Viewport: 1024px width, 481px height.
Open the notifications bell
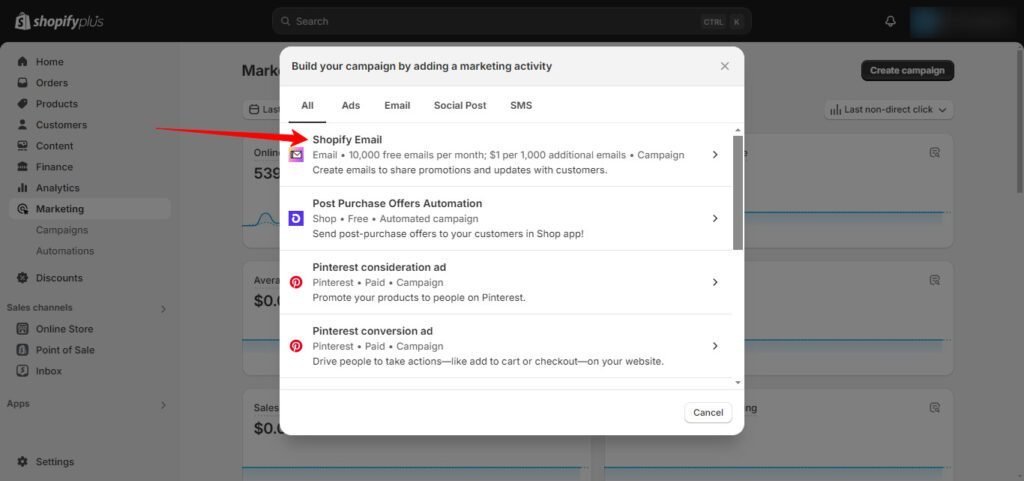click(x=890, y=22)
